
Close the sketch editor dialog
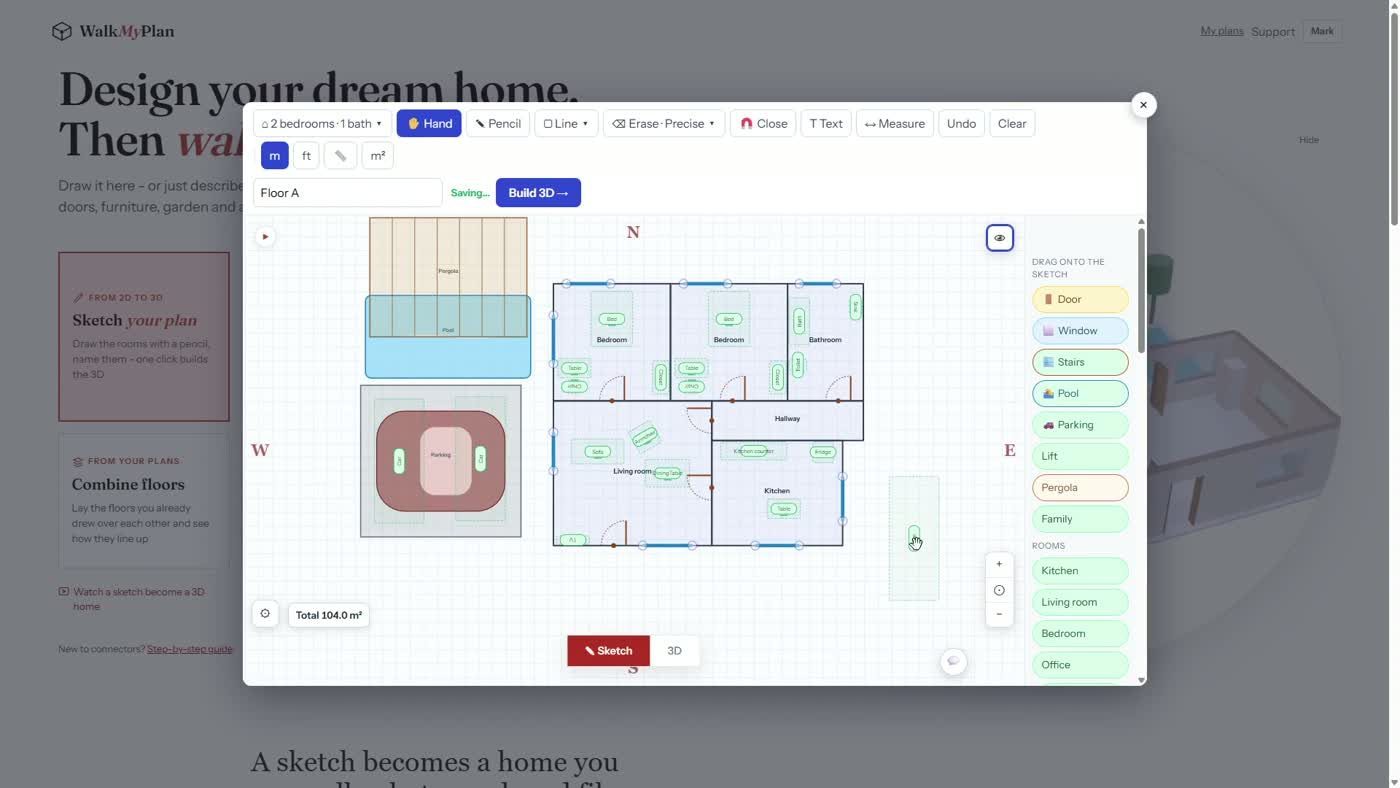(1144, 104)
